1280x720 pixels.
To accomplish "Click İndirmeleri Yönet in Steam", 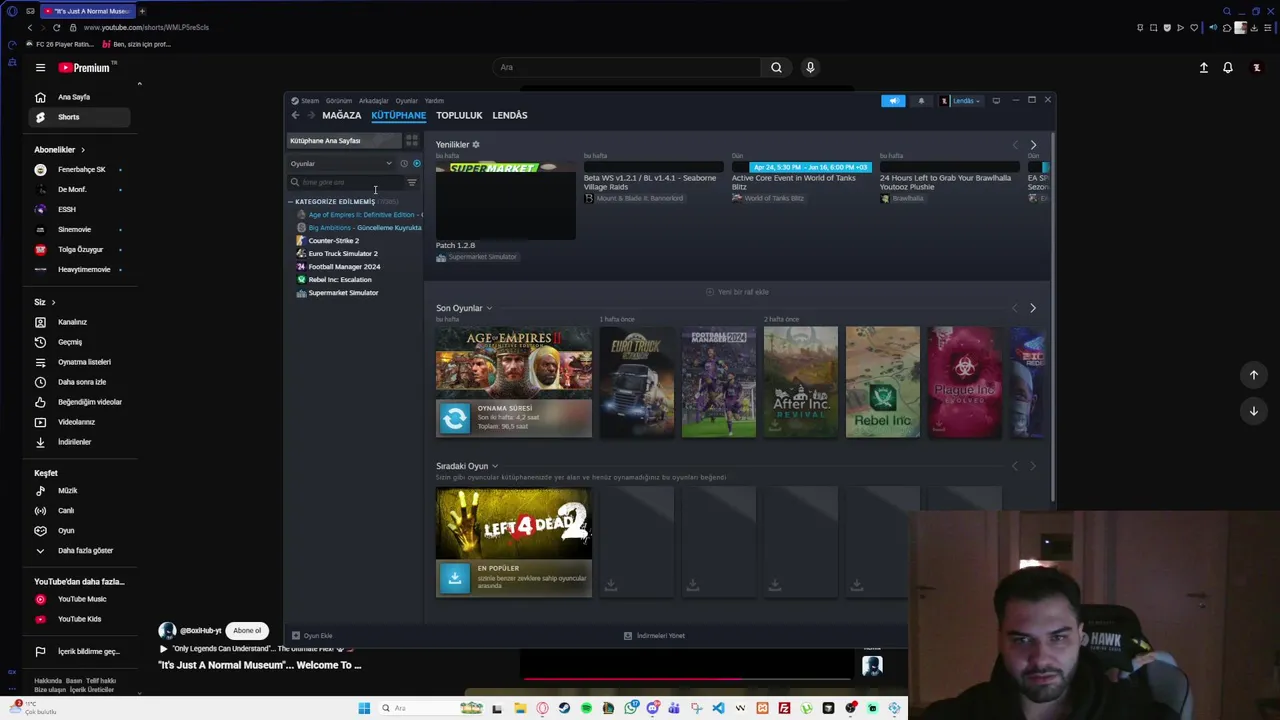I will pyautogui.click(x=654, y=636).
